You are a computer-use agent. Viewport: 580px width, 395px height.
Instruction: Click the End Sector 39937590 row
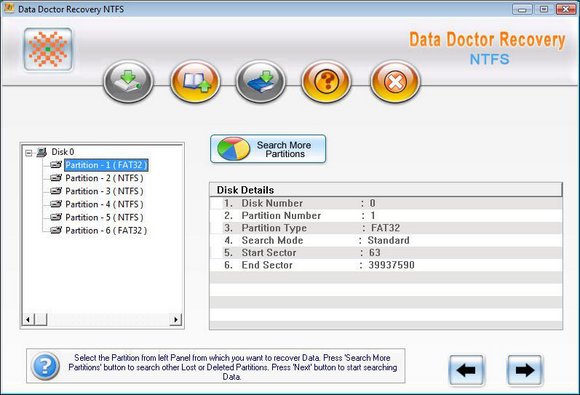pos(386,265)
